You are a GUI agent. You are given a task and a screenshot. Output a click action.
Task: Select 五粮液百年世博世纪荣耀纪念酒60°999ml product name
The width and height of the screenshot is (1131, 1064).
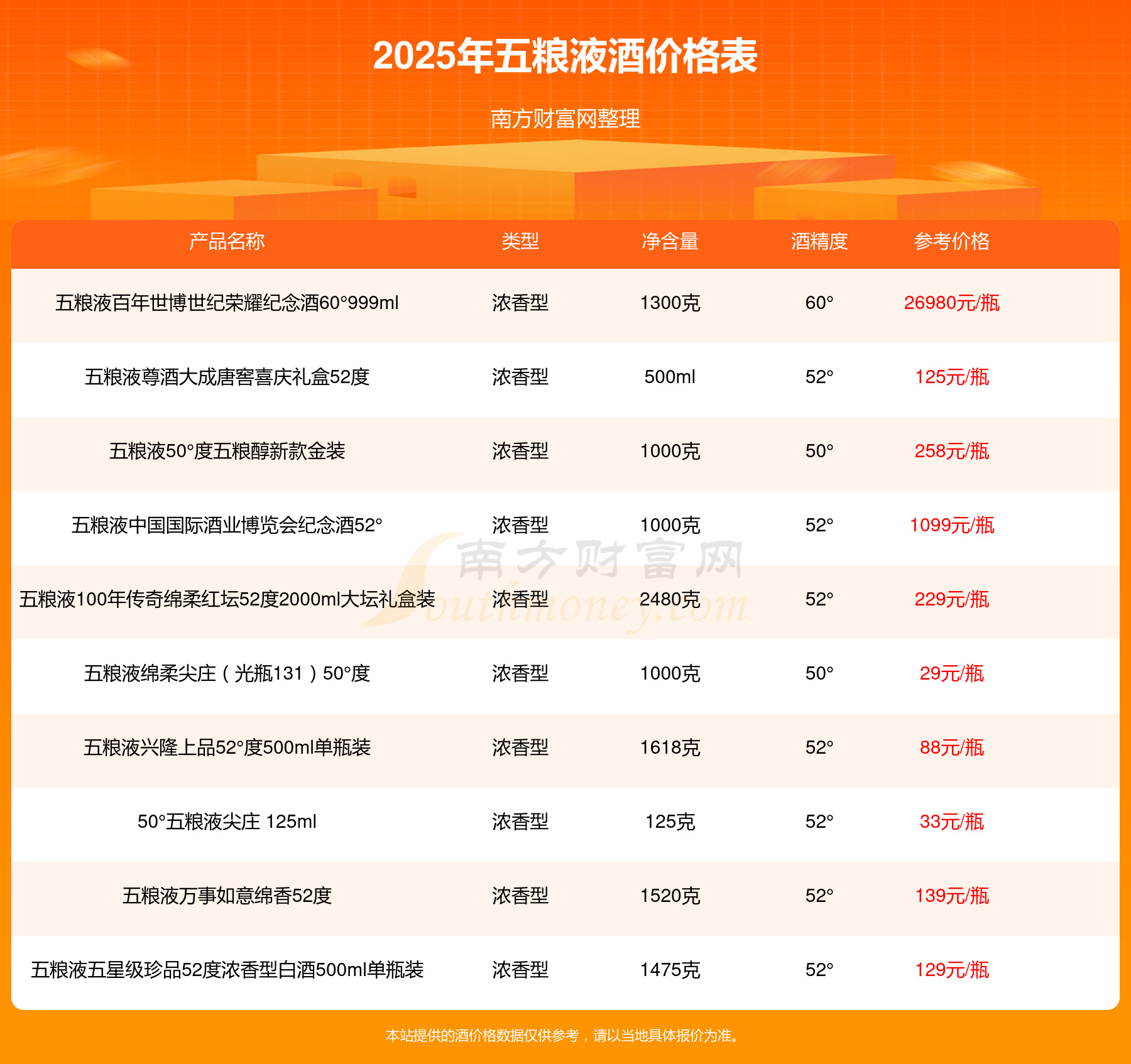point(227,303)
